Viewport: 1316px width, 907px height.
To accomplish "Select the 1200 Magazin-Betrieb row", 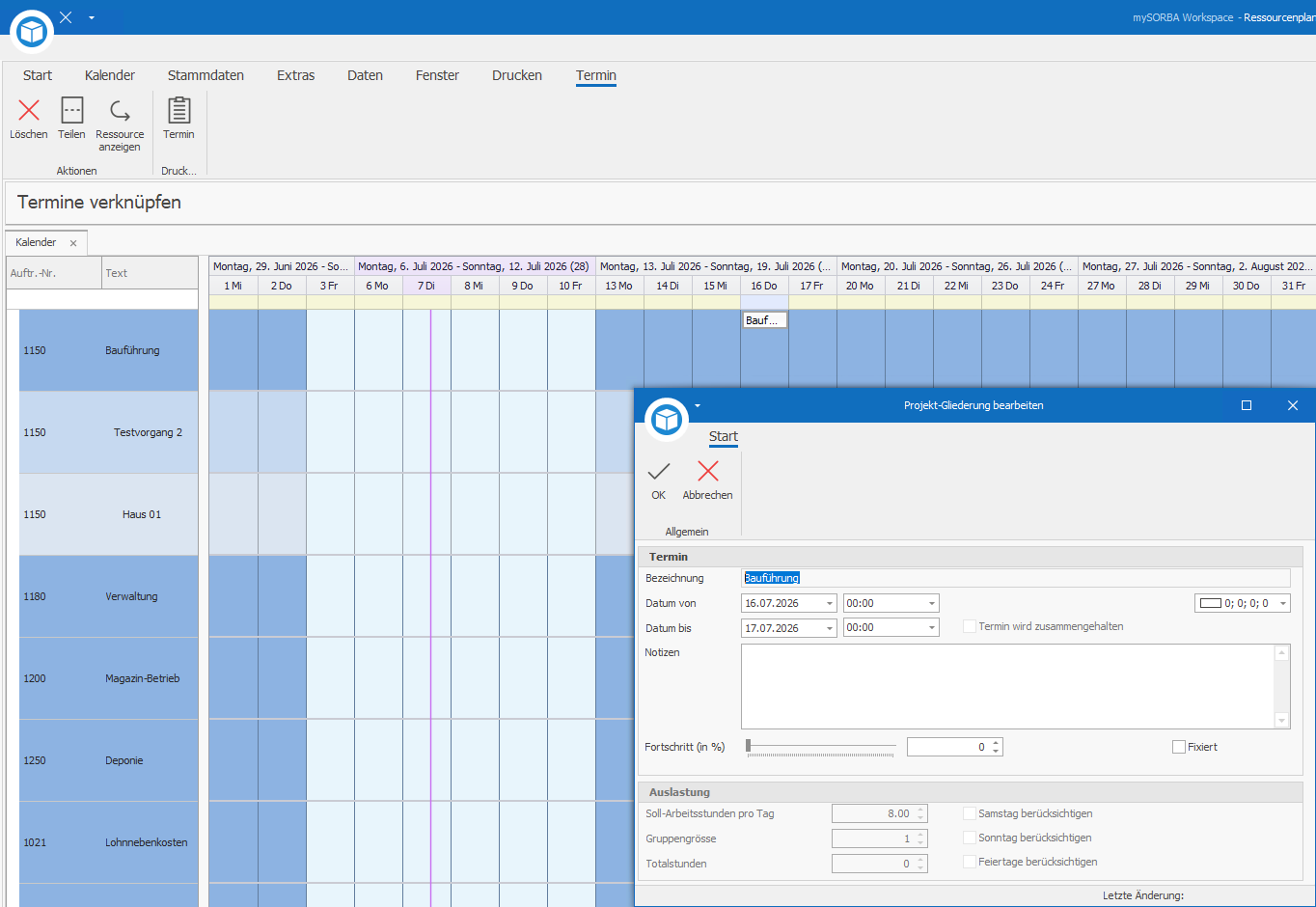I will (x=108, y=678).
